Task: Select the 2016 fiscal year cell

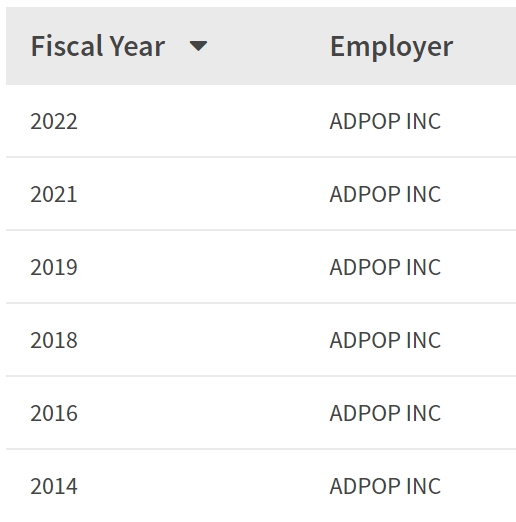Action: (x=54, y=413)
